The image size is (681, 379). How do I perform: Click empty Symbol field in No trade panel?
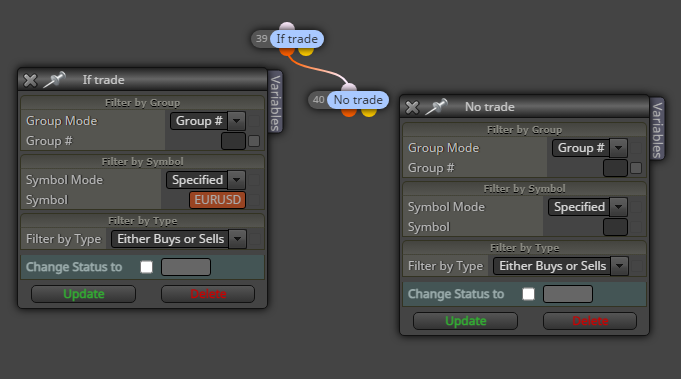click(615, 227)
